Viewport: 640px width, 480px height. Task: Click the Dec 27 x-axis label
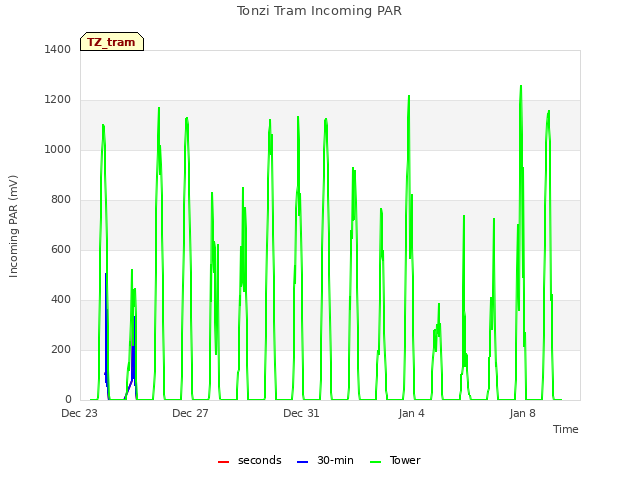[190, 413]
